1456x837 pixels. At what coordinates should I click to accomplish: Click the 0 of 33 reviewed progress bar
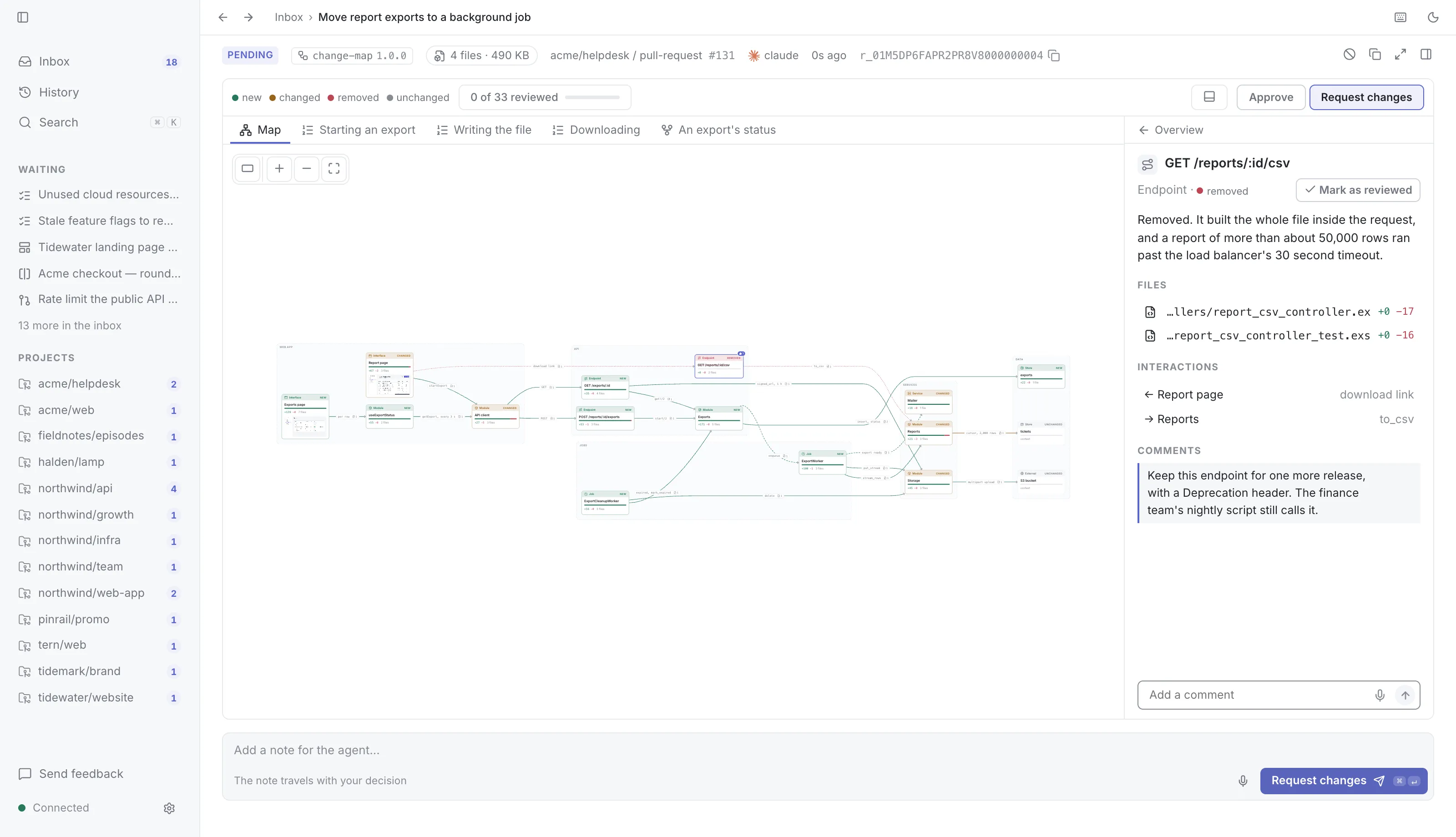(545, 97)
